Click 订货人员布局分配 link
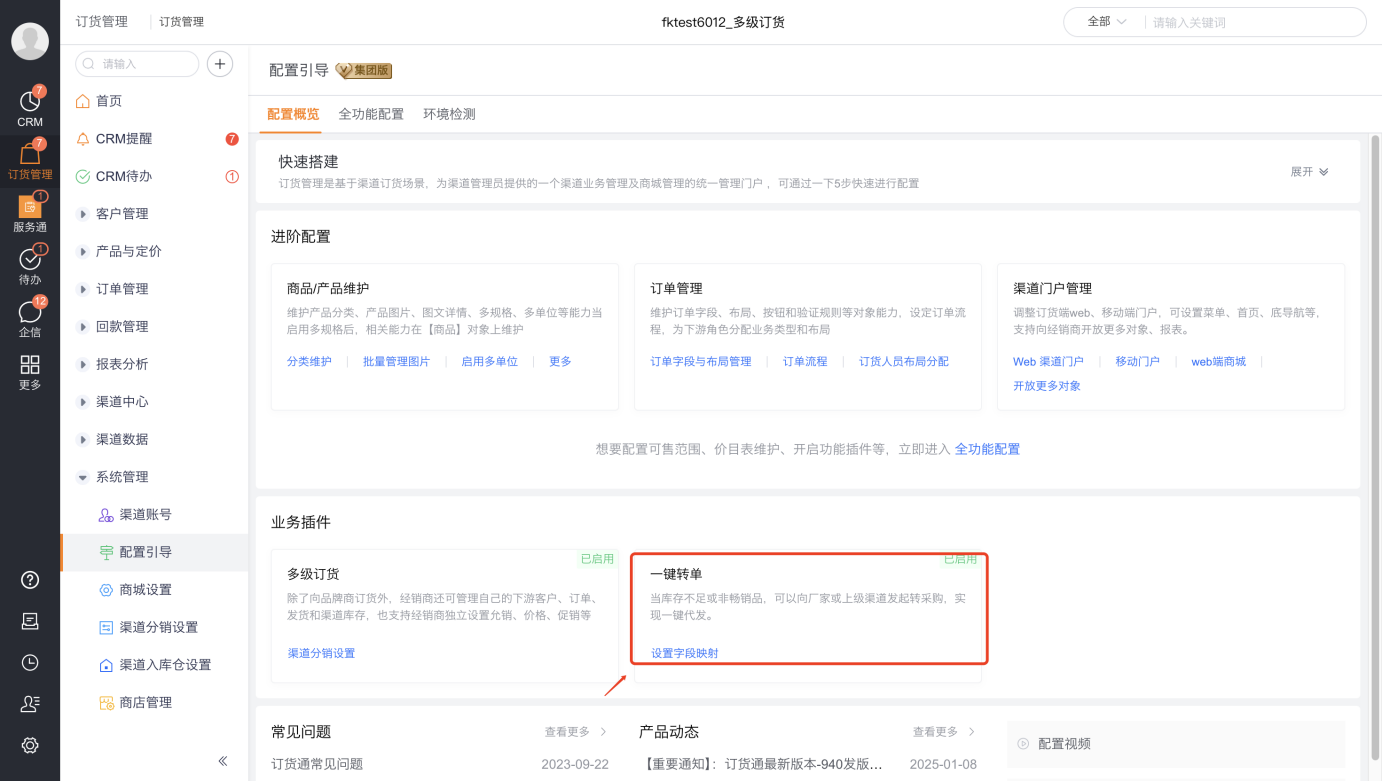Viewport: 1382px width, 781px height. pos(904,362)
